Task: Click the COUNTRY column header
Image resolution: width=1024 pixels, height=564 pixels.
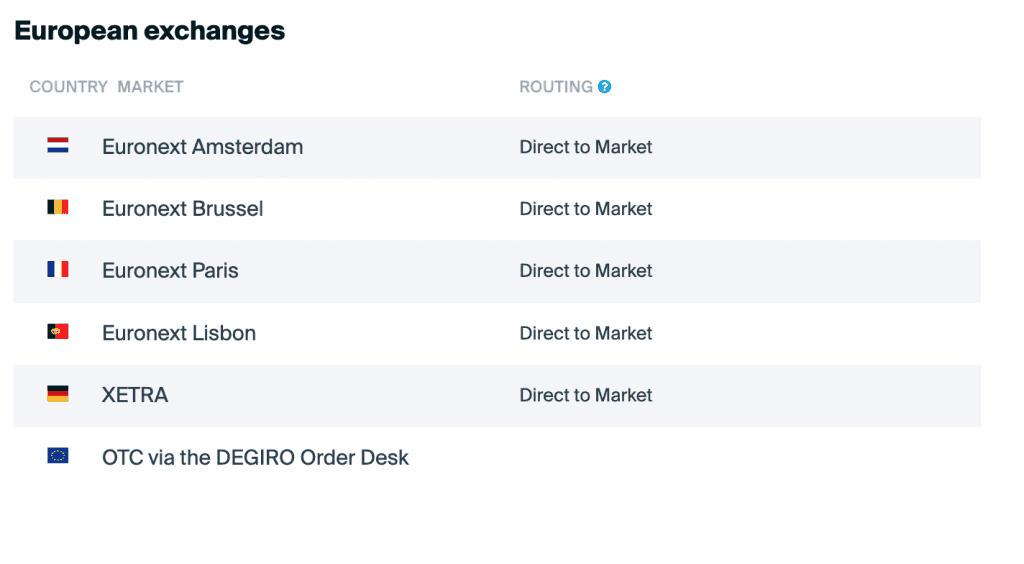Action: 68,87
